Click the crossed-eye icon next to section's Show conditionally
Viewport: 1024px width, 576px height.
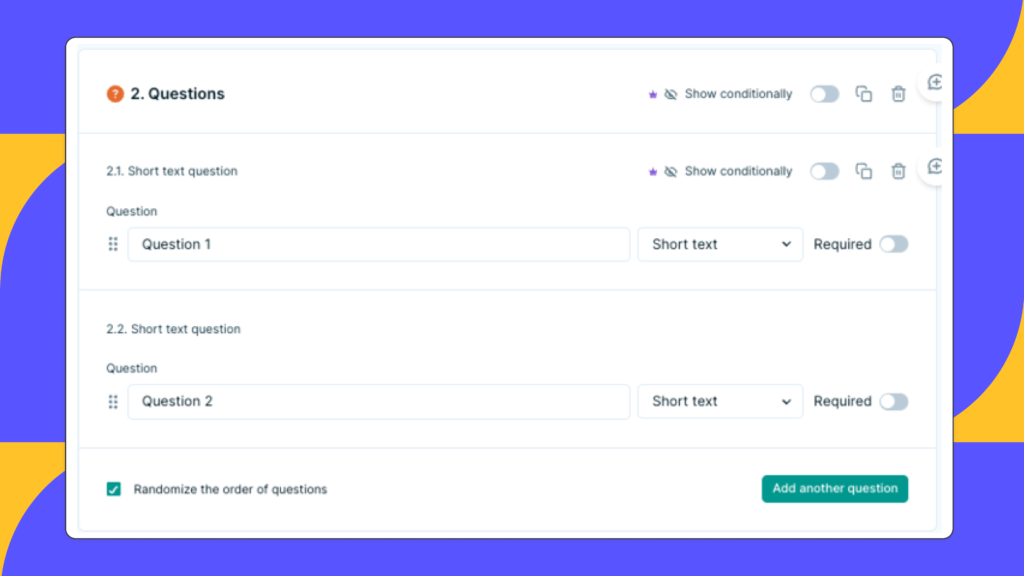point(671,93)
